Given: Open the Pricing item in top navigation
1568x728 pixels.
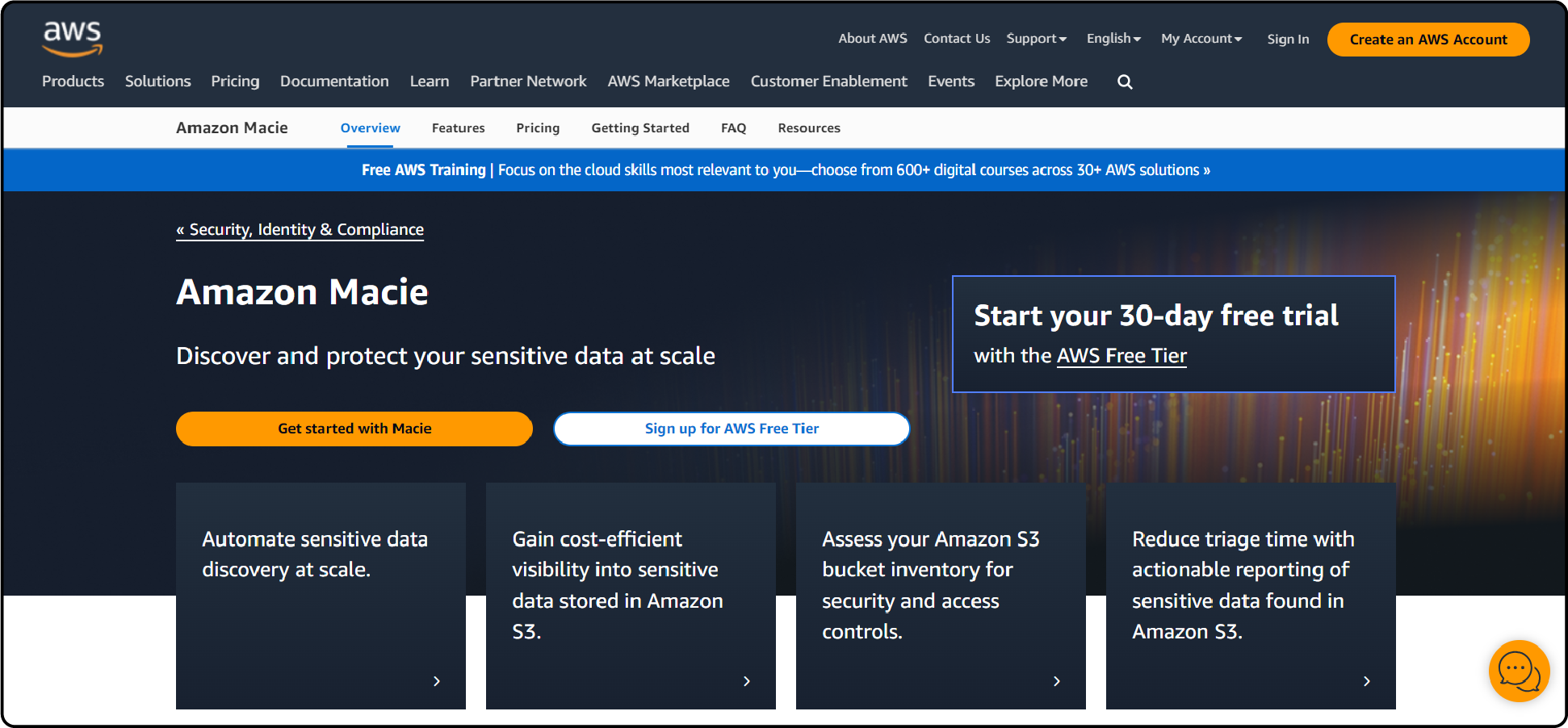Looking at the screenshot, I should tap(235, 82).
